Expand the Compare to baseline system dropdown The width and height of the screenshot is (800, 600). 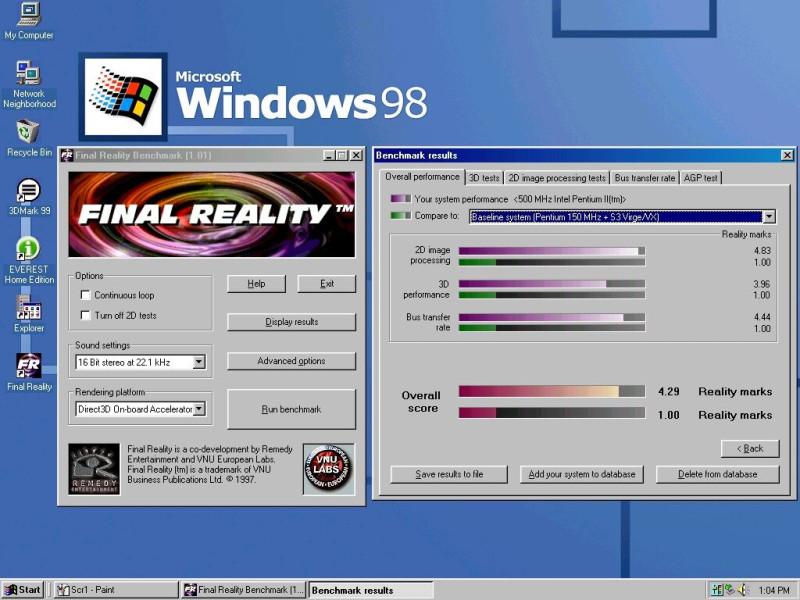(x=768, y=217)
